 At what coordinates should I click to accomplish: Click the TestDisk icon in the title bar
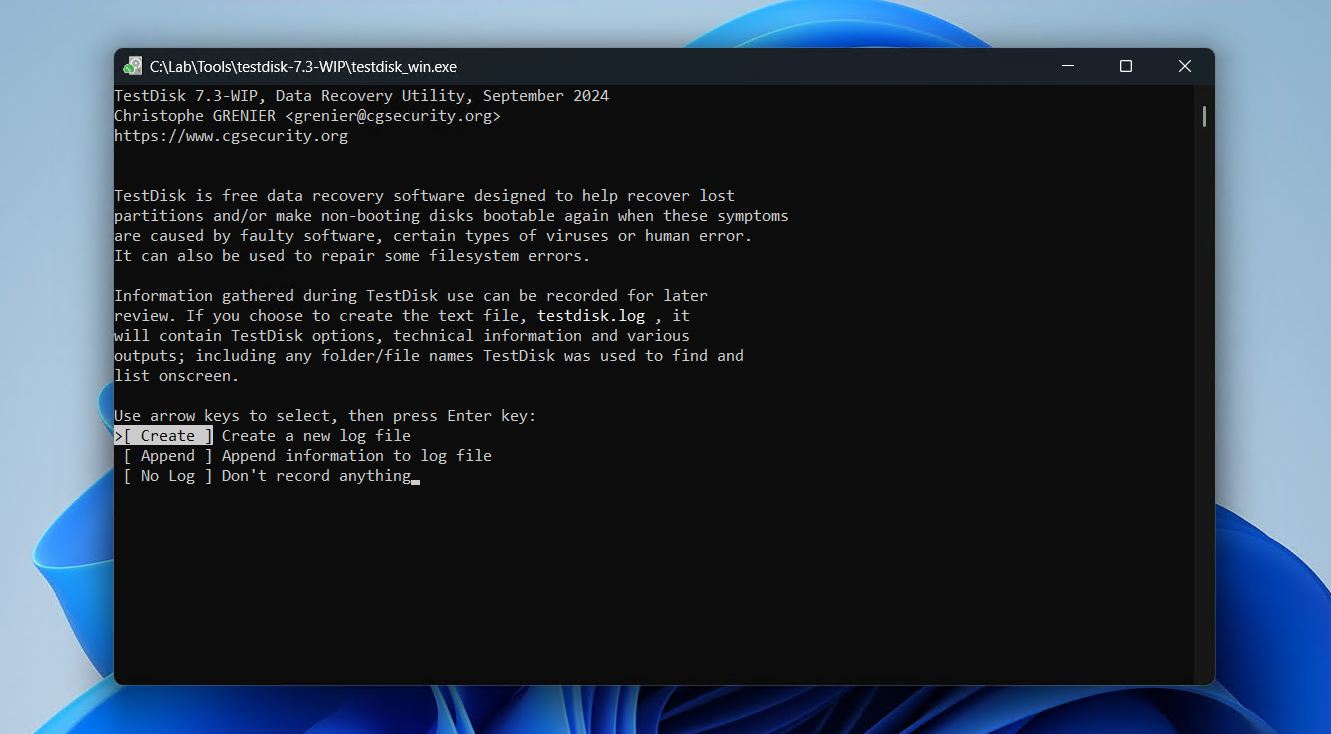pyautogui.click(x=133, y=66)
